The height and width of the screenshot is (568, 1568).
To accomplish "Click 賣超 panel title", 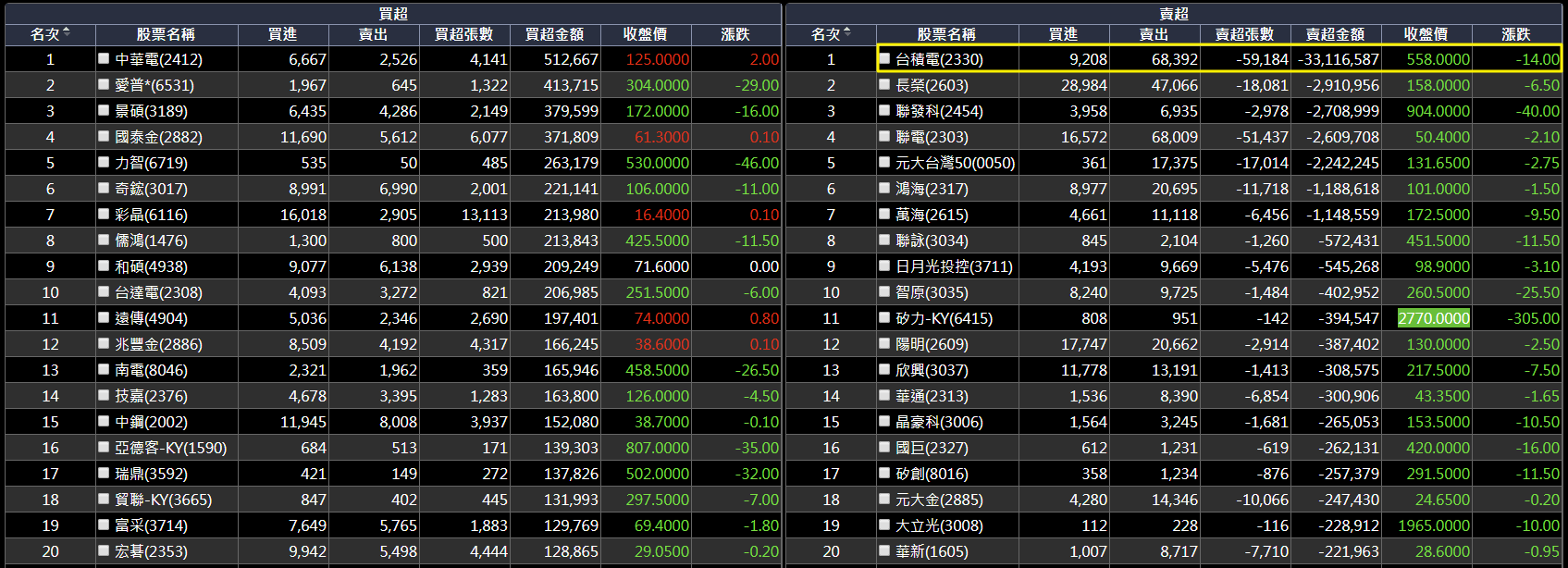I will tap(1174, 13).
